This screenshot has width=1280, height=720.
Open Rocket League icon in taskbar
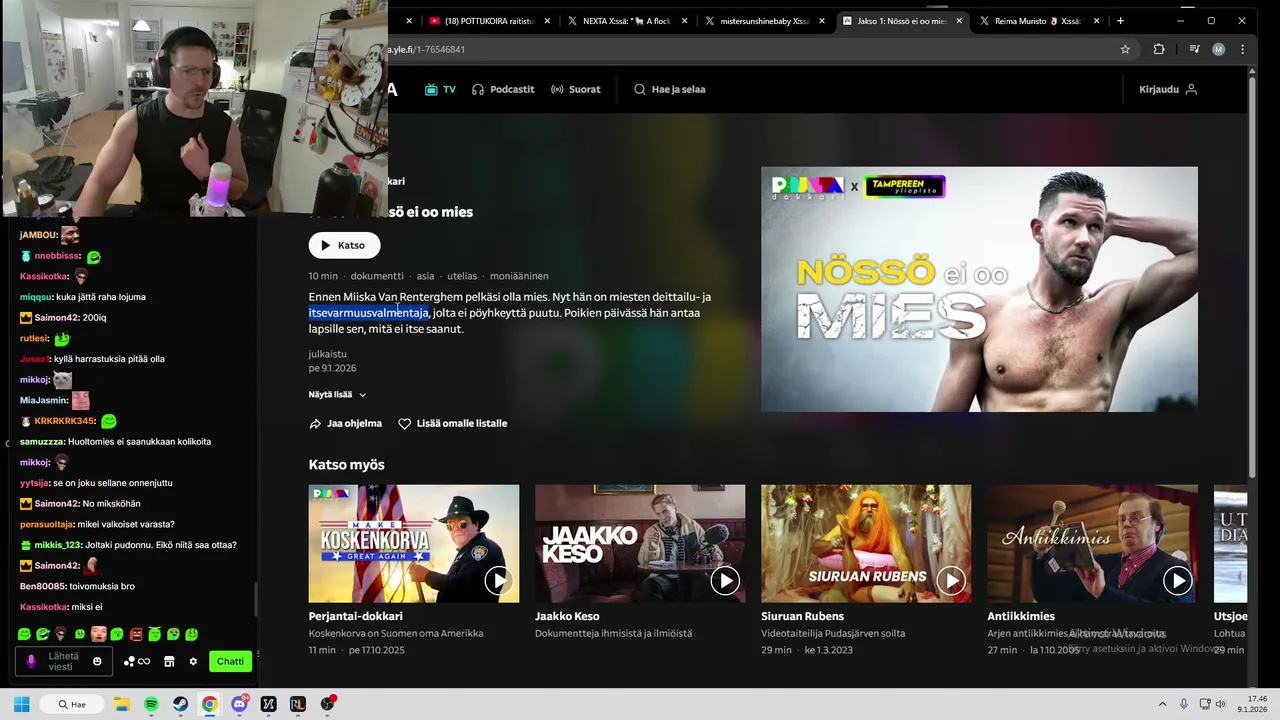[297, 704]
